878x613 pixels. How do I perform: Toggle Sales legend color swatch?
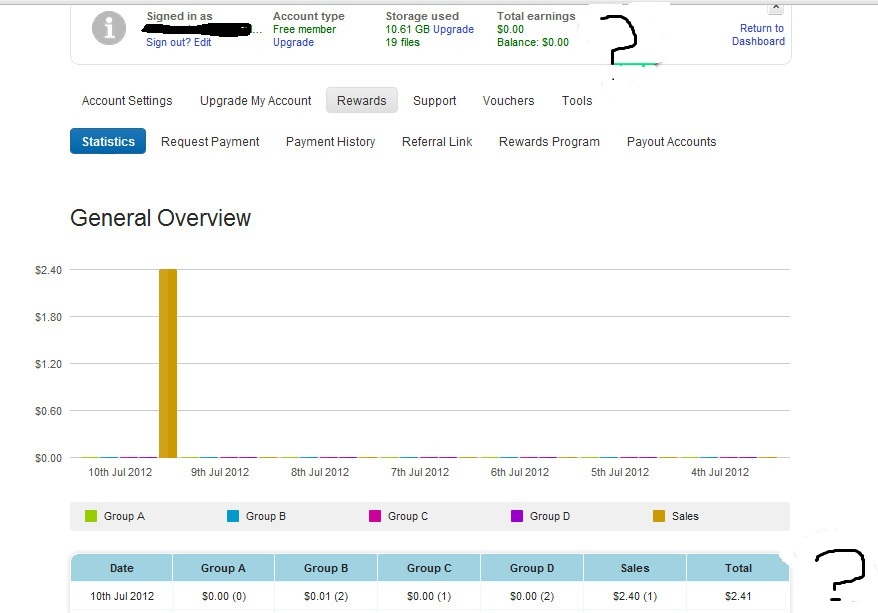[x=659, y=516]
